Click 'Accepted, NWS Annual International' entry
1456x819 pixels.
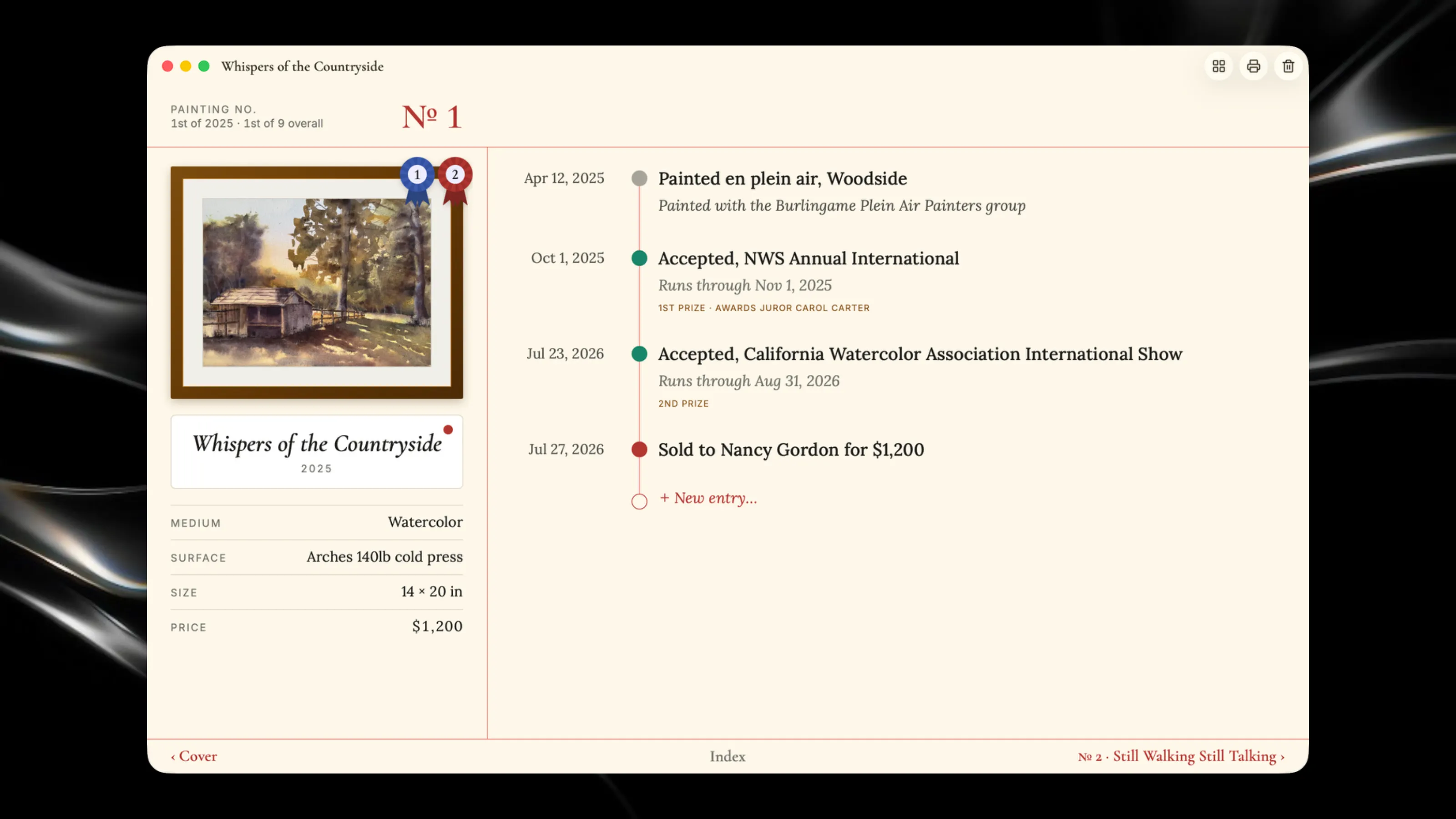(808, 258)
